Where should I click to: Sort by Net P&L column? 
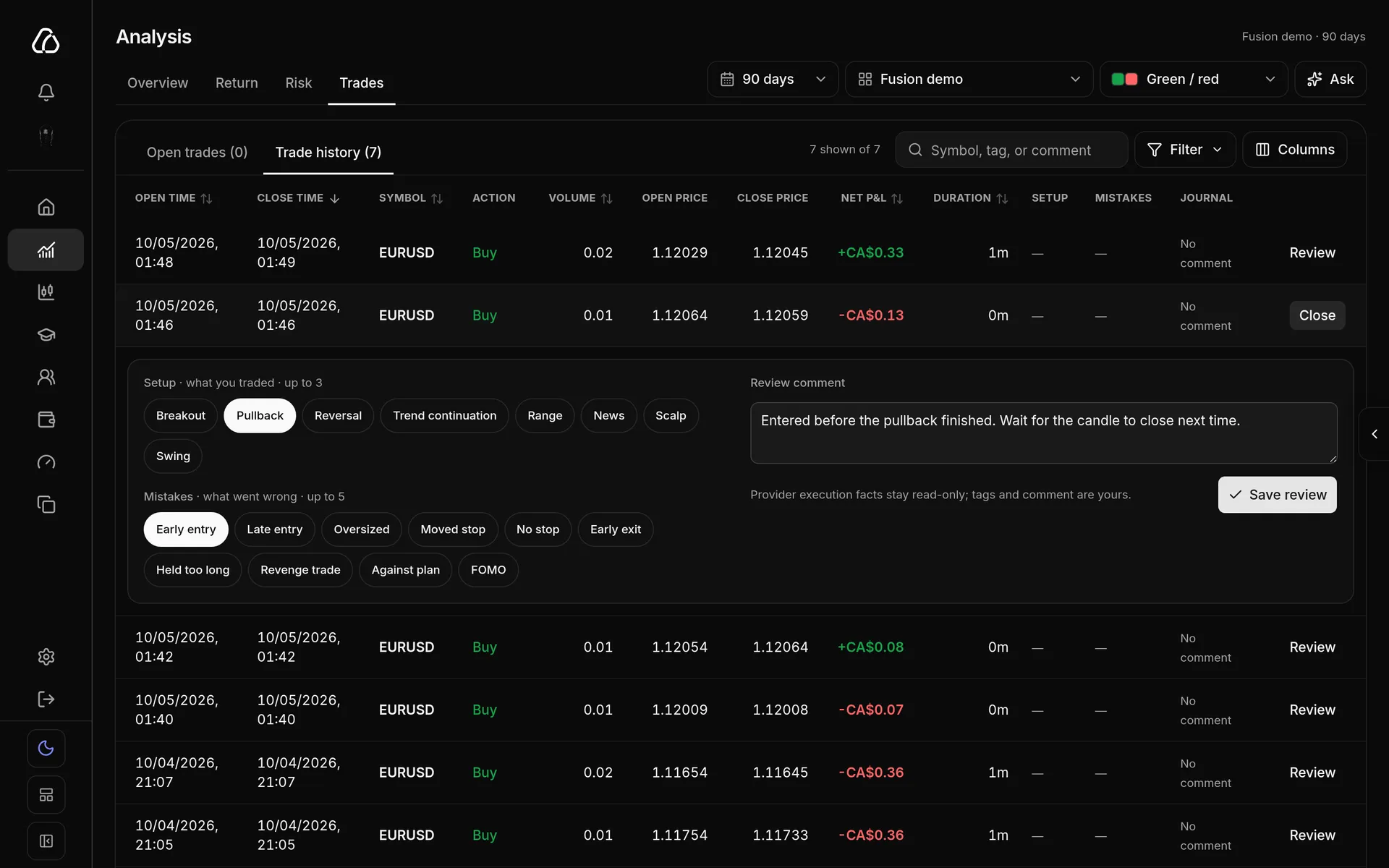click(x=872, y=198)
